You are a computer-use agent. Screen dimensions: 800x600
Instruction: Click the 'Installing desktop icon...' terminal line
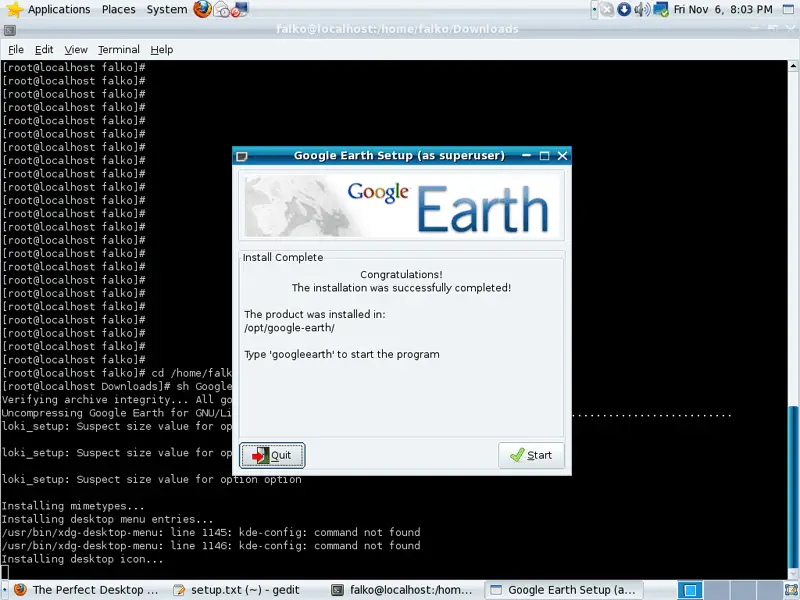pyautogui.click(x=82, y=559)
